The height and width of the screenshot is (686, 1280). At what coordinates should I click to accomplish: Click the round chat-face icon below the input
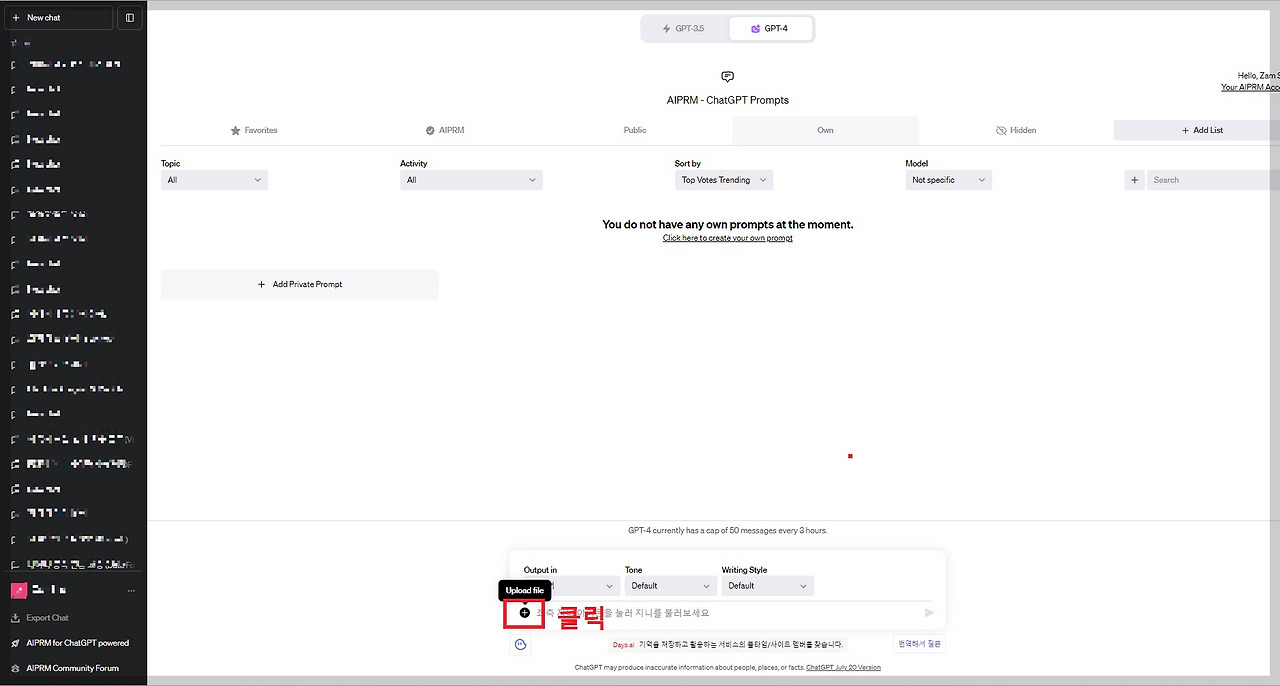point(520,645)
